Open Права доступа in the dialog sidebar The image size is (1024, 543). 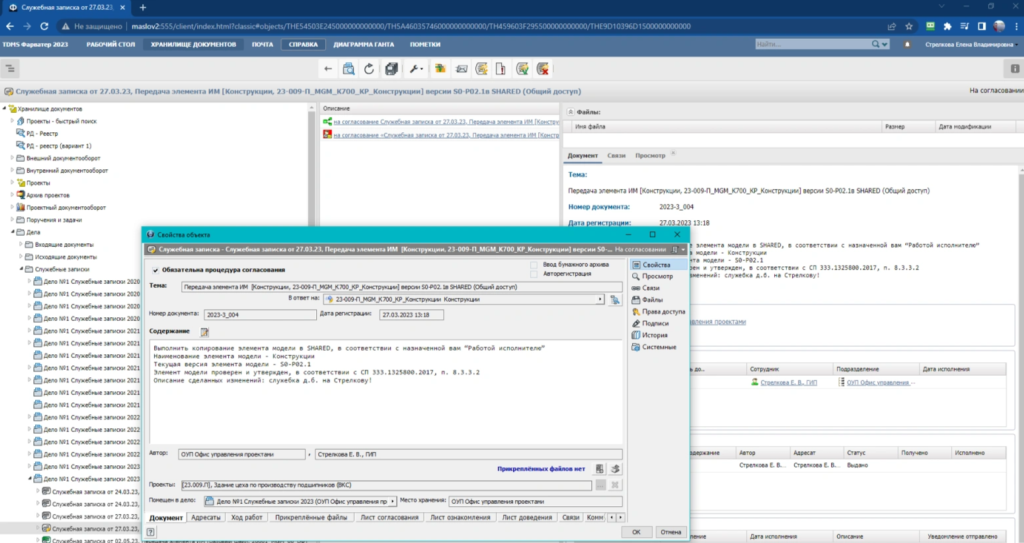coord(661,311)
